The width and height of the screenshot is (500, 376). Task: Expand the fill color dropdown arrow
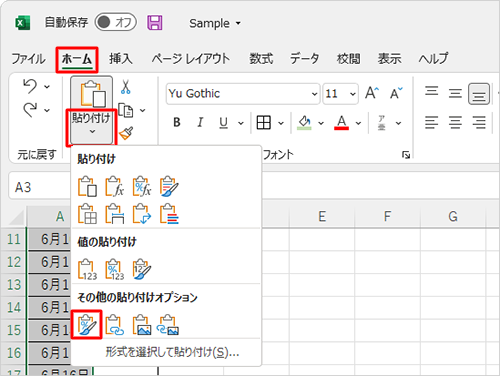tap(321, 123)
